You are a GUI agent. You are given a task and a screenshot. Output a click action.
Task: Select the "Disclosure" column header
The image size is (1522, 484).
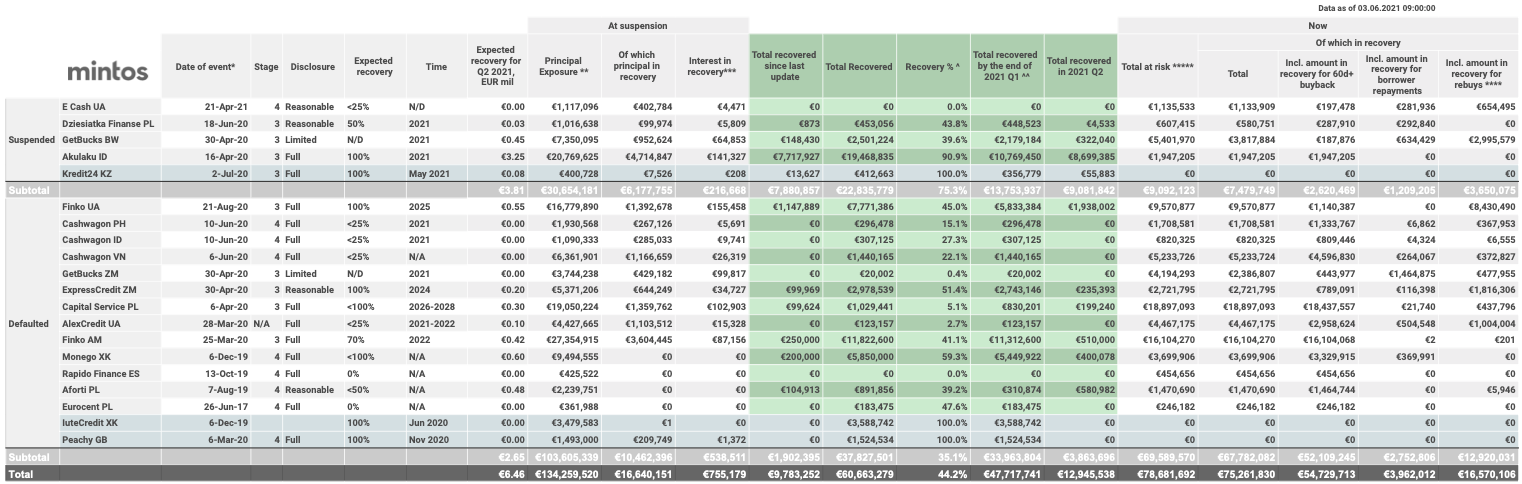click(313, 66)
